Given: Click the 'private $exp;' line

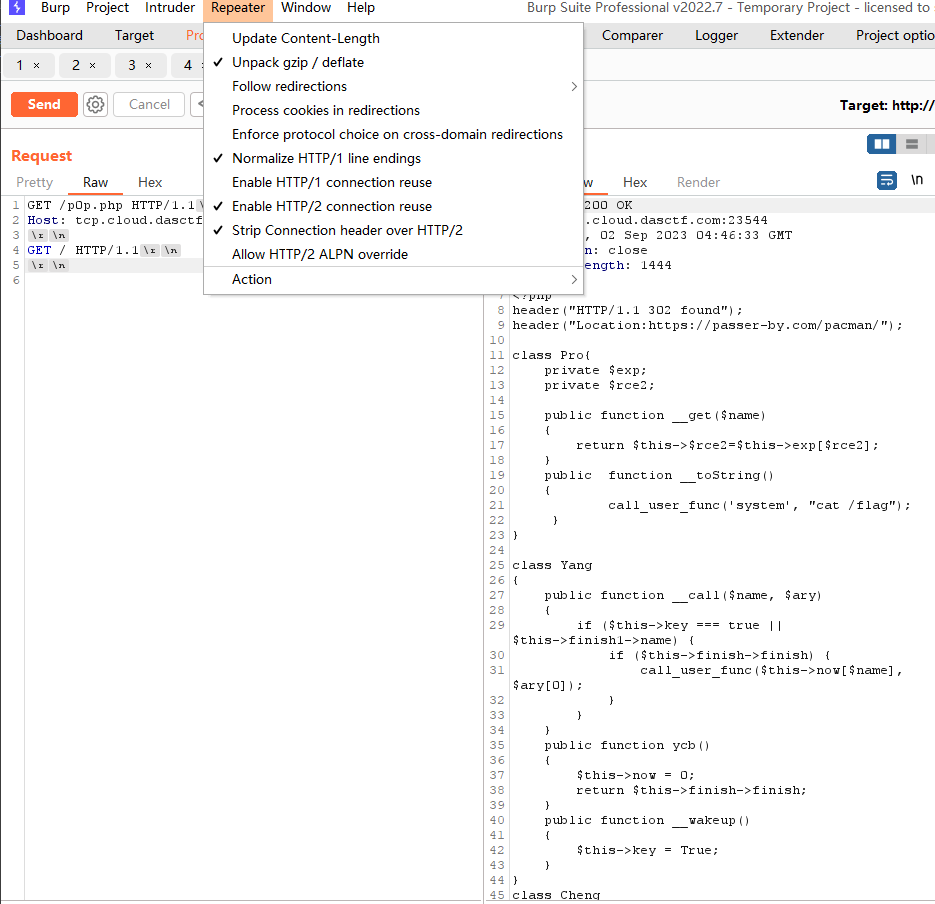Looking at the screenshot, I should (595, 370).
